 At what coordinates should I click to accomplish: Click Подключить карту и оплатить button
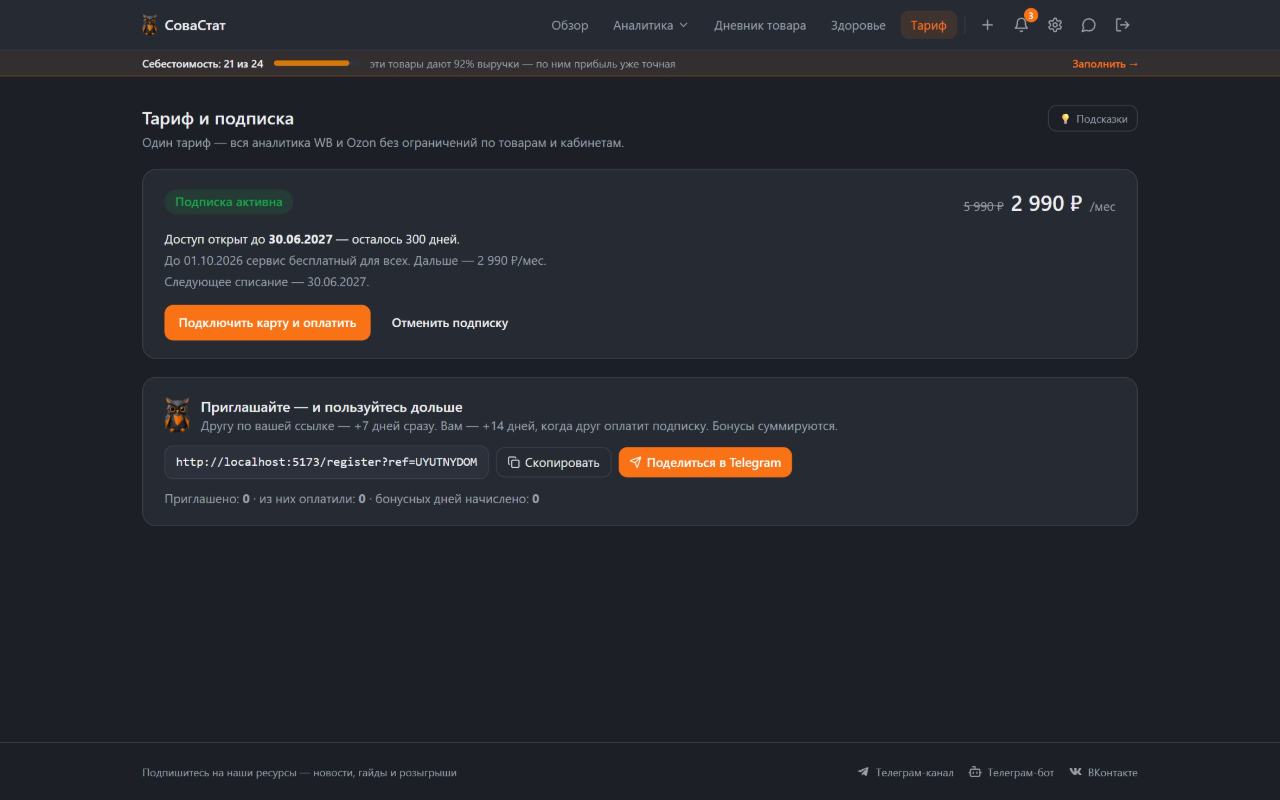point(267,323)
